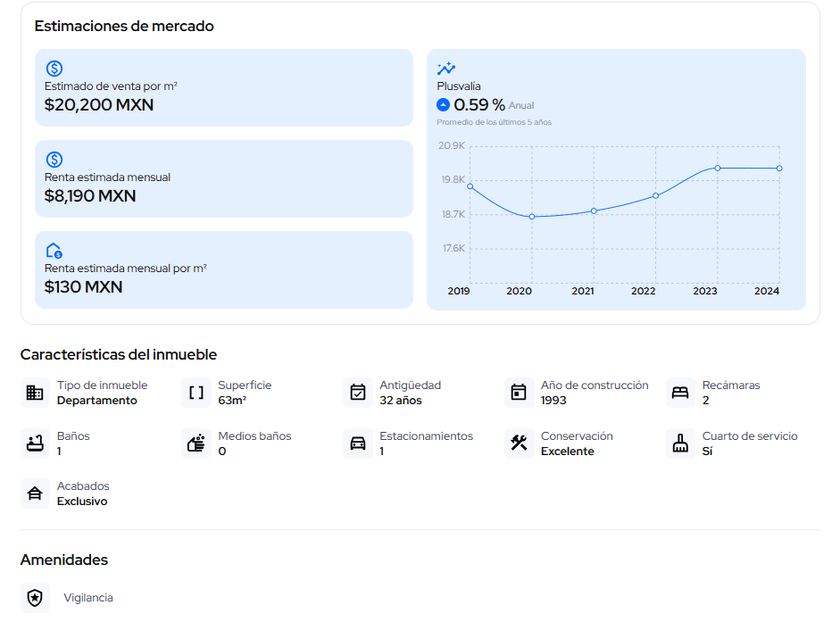This screenshot has height=630, width=840.
Task: Open the $20,200 MXN sale estimate card
Action: tap(224, 88)
